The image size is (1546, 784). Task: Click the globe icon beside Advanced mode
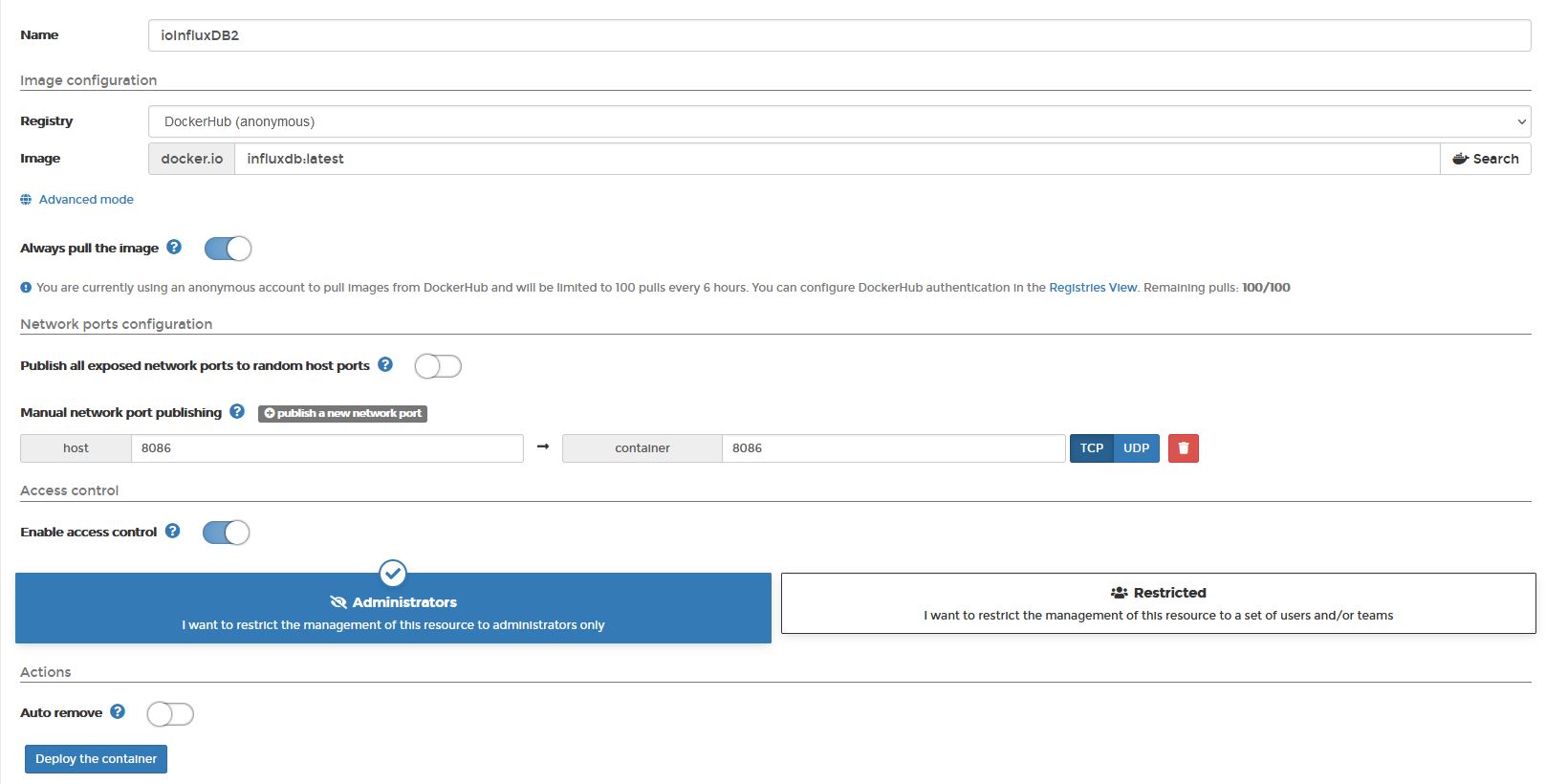pyautogui.click(x=26, y=199)
